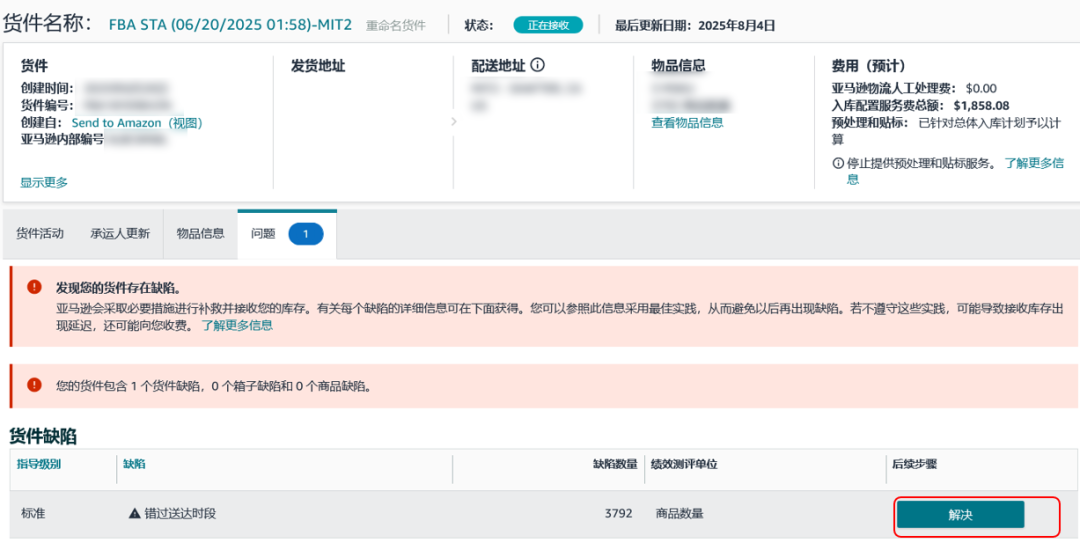Image resolution: width=1080 pixels, height=543 pixels.
Task: Click 了解更多信息 in the defect warning banner
Action: (237, 325)
